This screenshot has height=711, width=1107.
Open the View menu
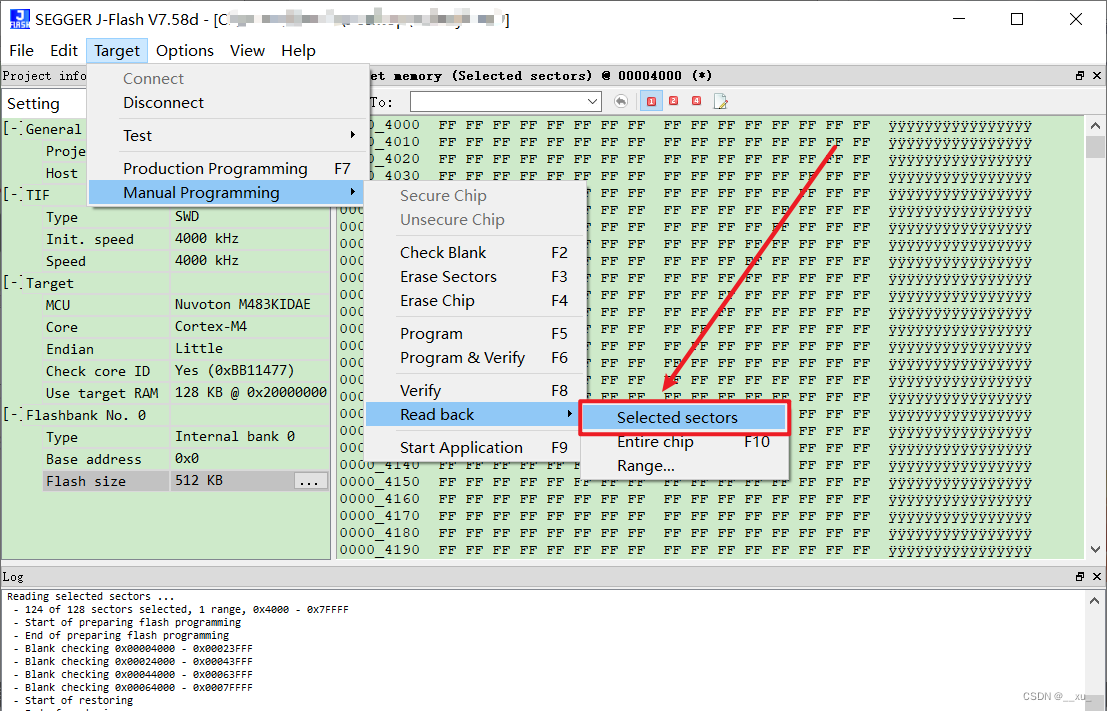click(247, 51)
